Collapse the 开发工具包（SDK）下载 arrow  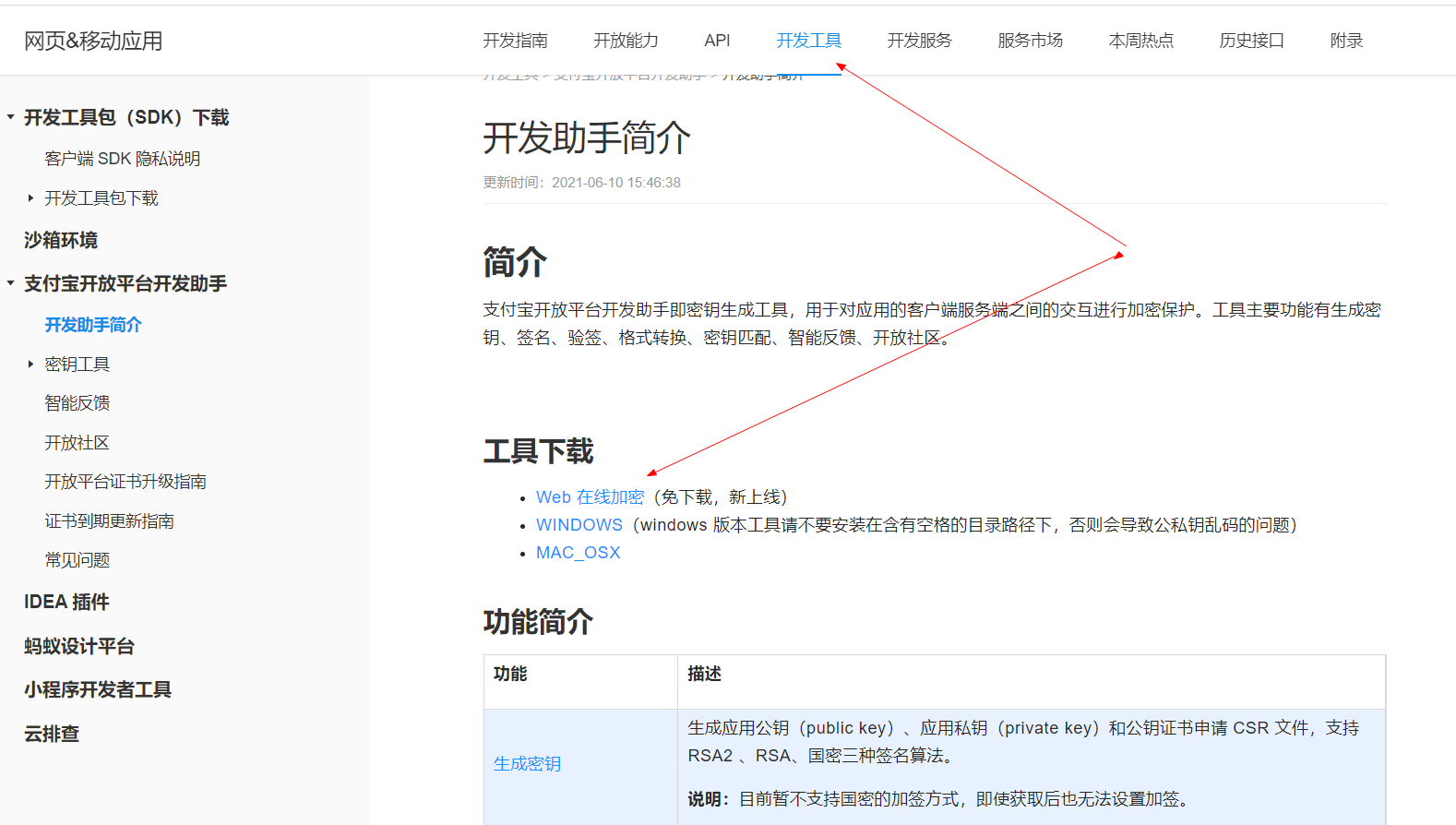(x=10, y=117)
